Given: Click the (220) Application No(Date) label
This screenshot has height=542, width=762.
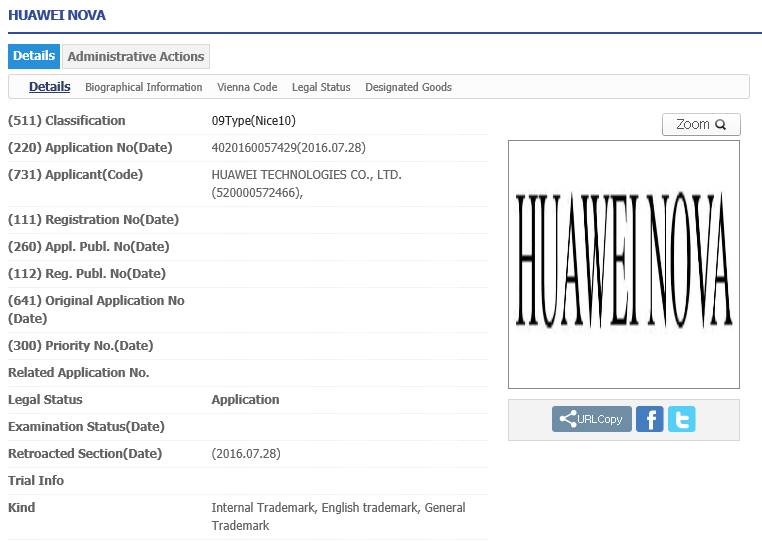Looking at the screenshot, I should [90, 148].
